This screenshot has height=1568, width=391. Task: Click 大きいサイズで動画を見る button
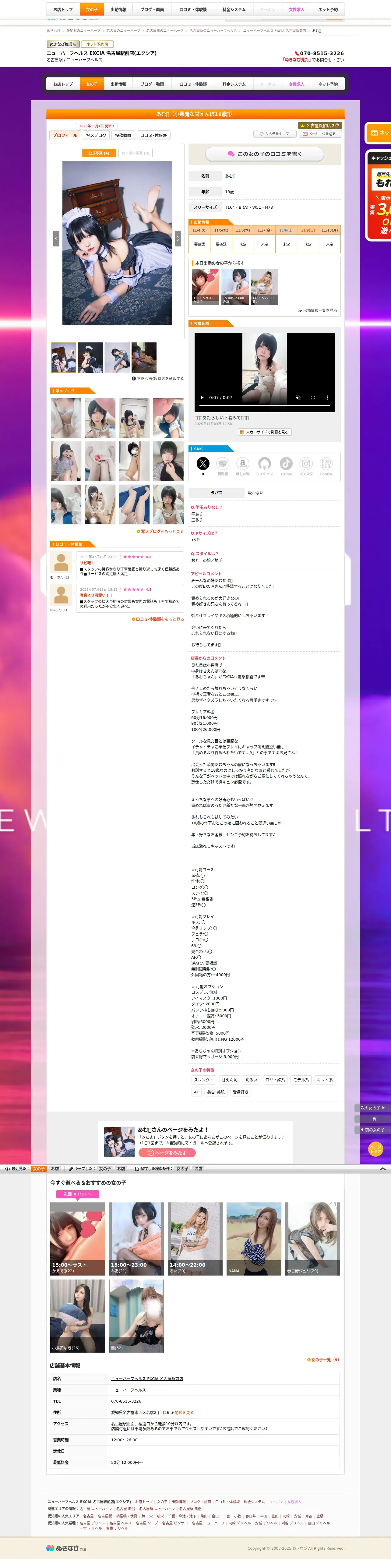pyautogui.click(x=265, y=432)
